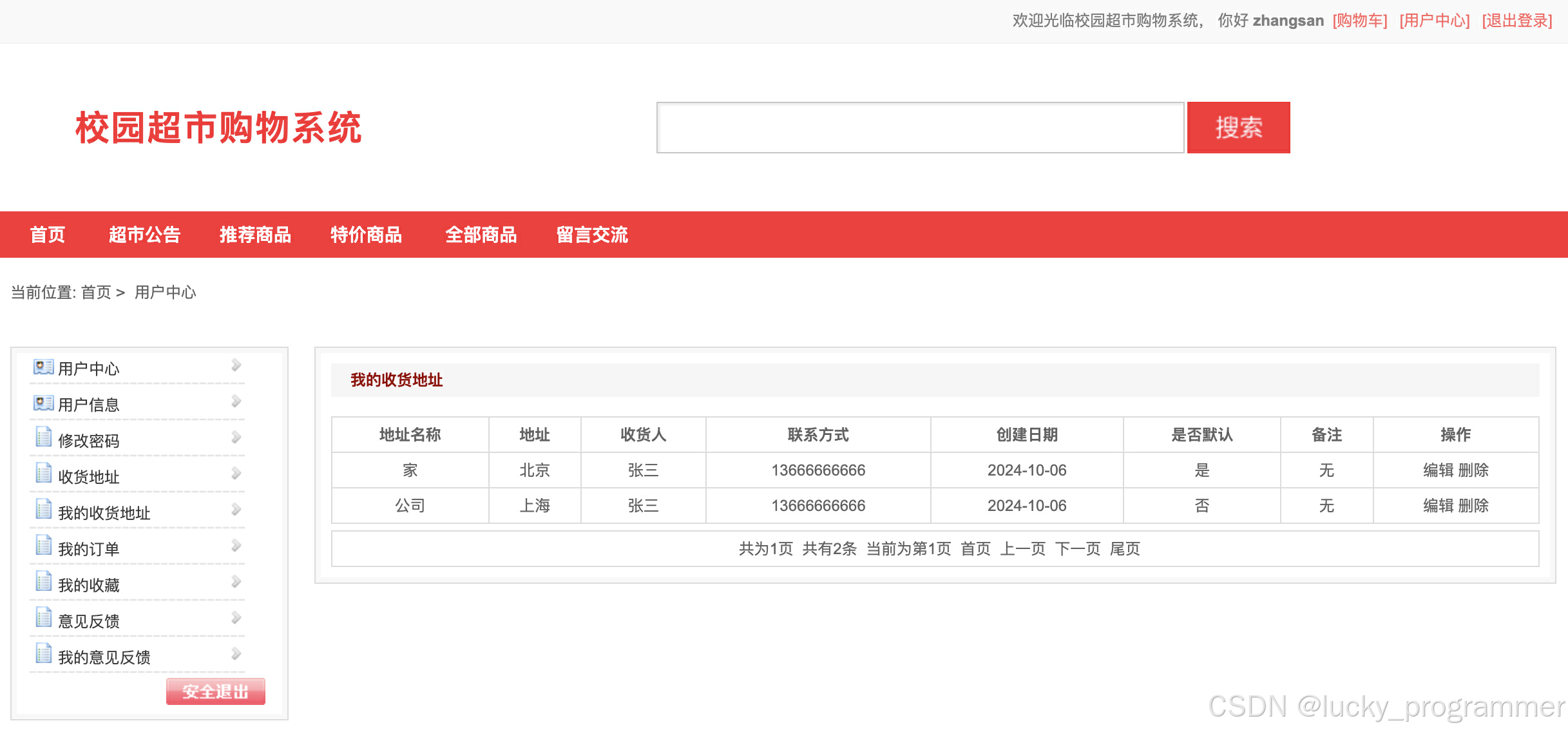Click the ID card icon beside 用户中心
Viewport: 1568px width, 732px height.
tap(43, 367)
